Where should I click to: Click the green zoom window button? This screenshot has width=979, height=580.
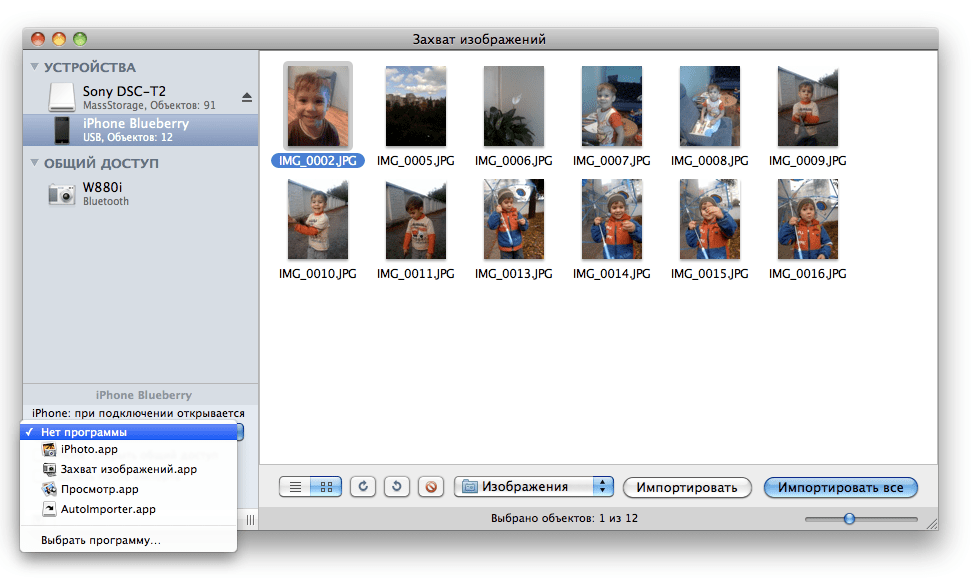(80, 39)
